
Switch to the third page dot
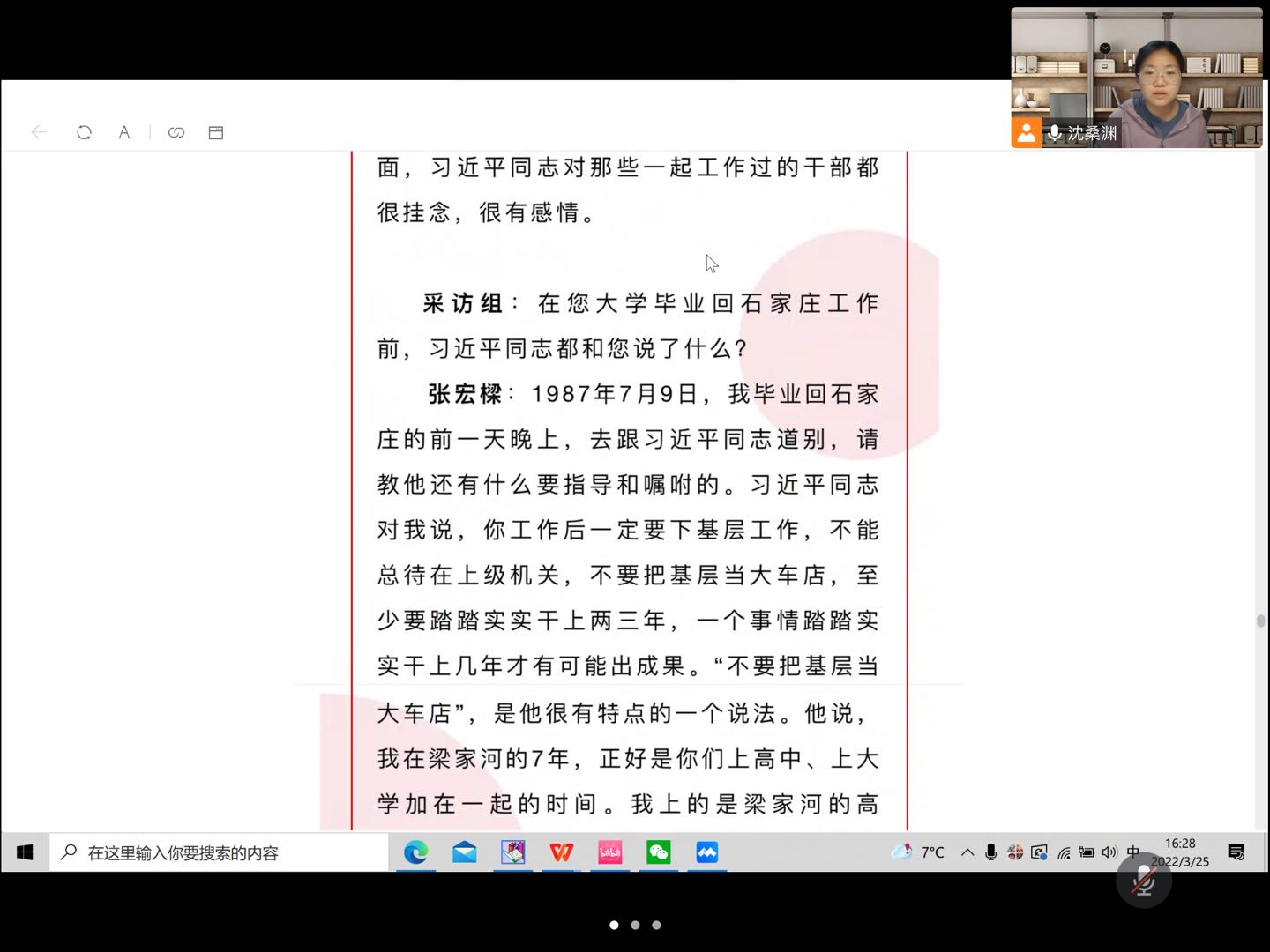656,925
